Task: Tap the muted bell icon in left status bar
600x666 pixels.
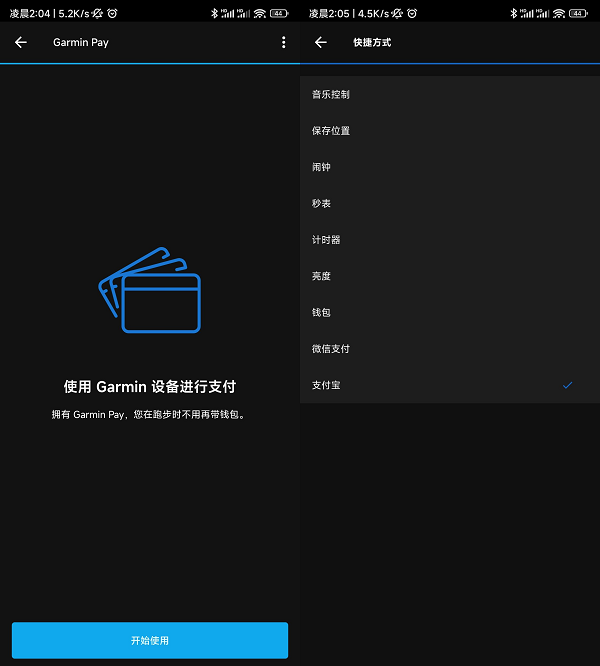Action: [x=97, y=14]
